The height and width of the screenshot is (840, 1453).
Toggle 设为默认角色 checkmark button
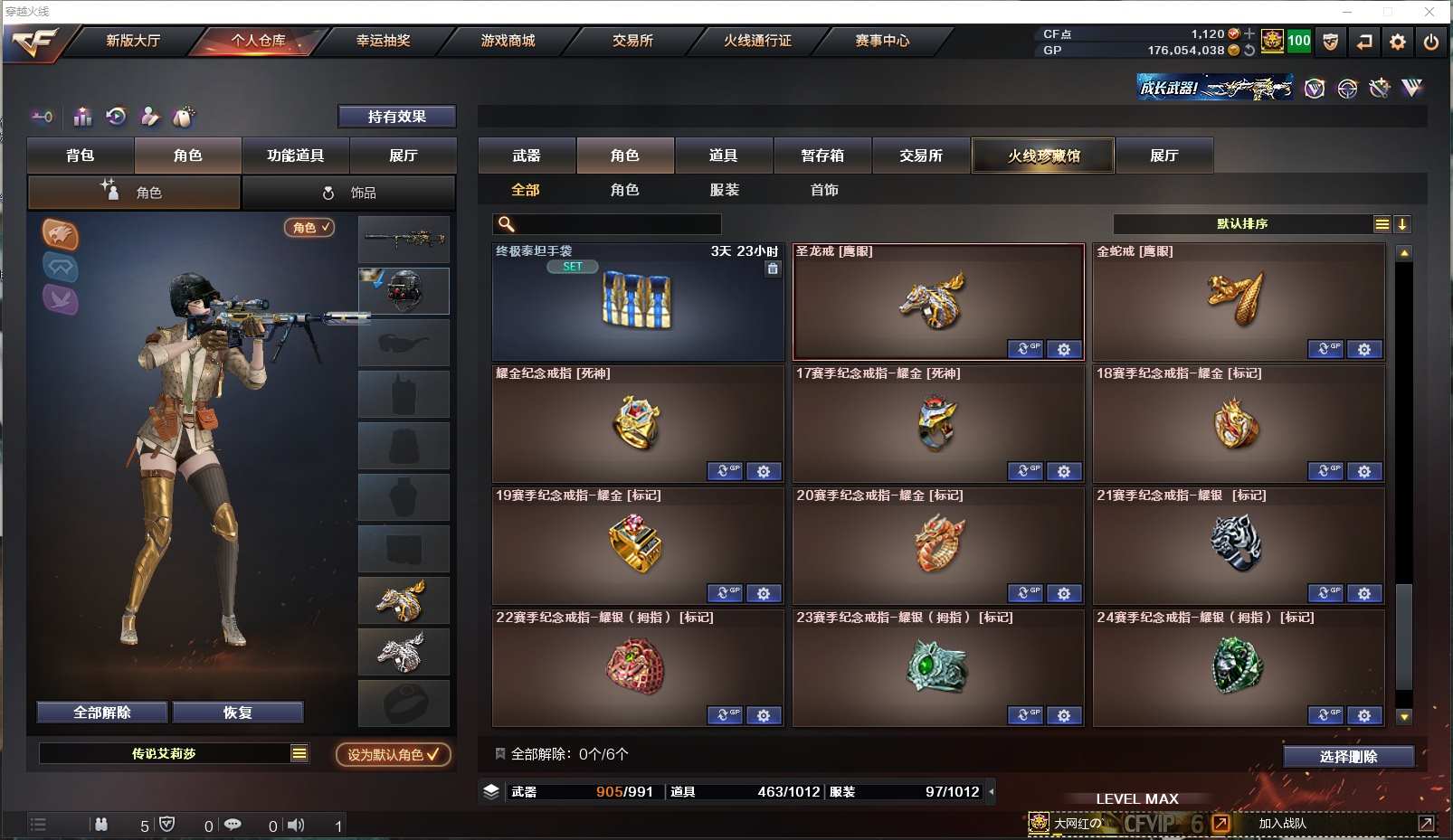394,754
